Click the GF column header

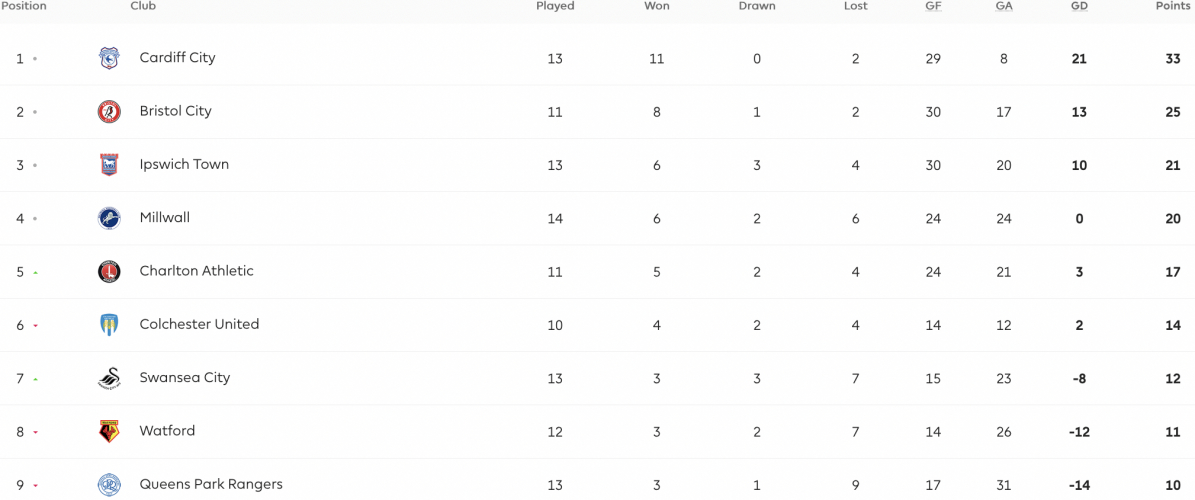pyautogui.click(x=933, y=6)
